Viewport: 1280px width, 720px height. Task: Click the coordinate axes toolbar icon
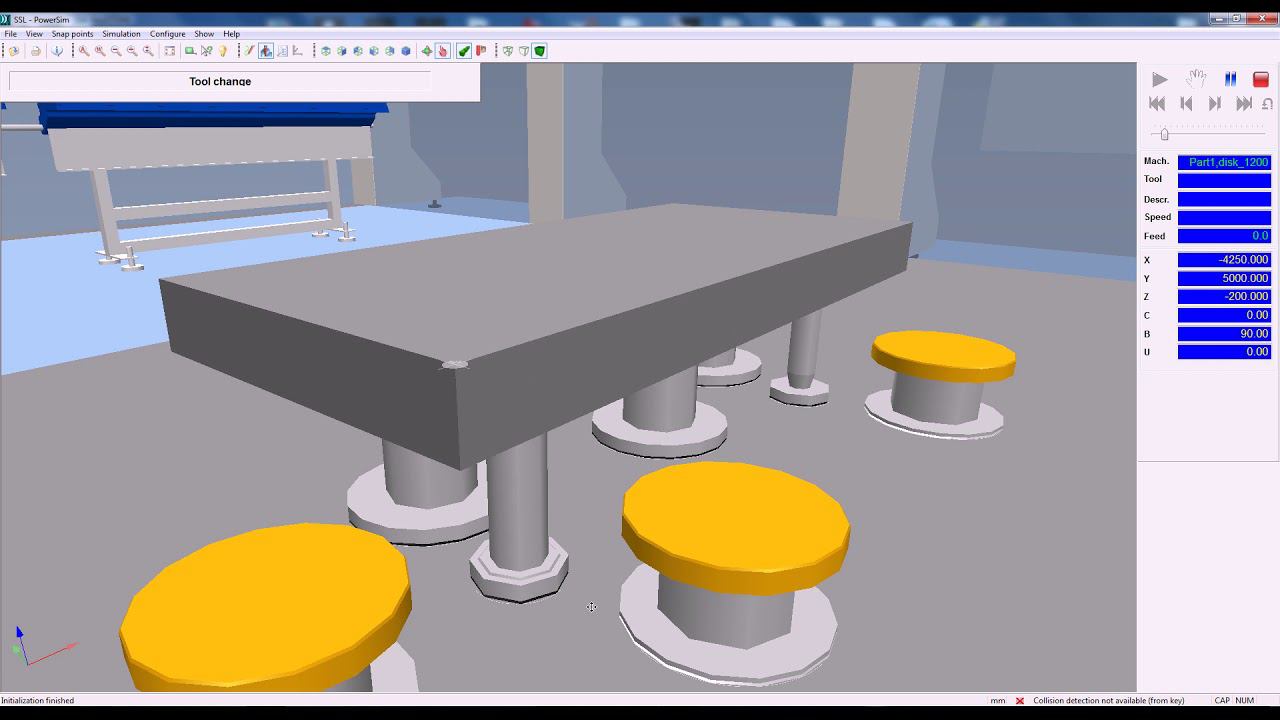297,51
